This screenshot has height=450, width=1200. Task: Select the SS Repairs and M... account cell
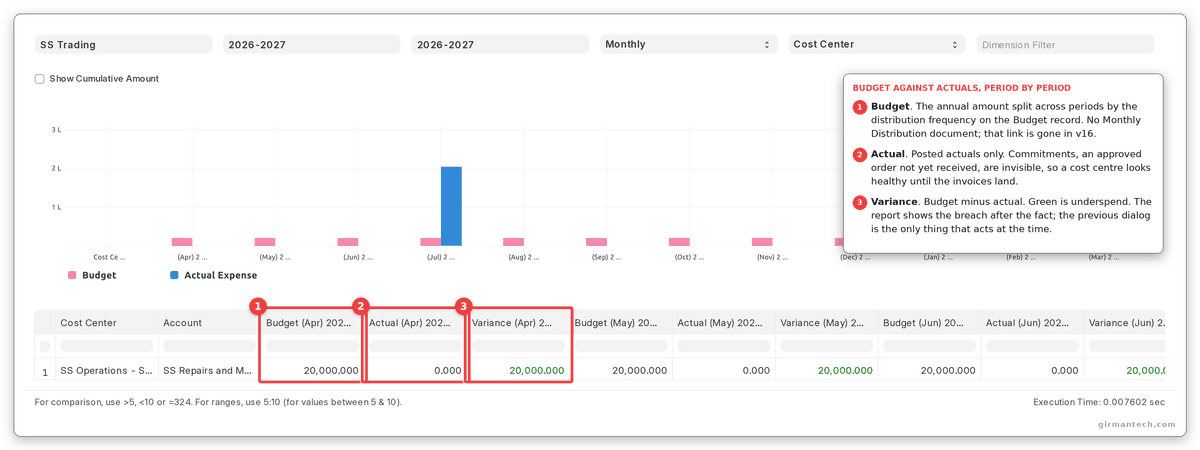pos(209,370)
